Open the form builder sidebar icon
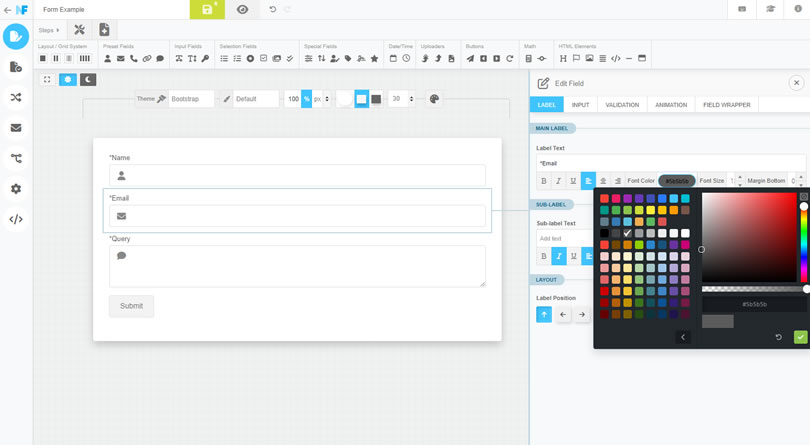This screenshot has height=445, width=810. [16, 37]
